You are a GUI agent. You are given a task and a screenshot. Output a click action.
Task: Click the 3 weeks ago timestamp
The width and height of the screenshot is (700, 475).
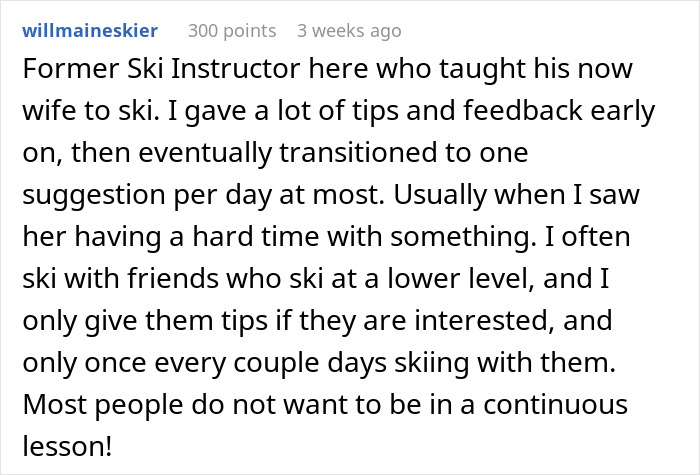349,31
